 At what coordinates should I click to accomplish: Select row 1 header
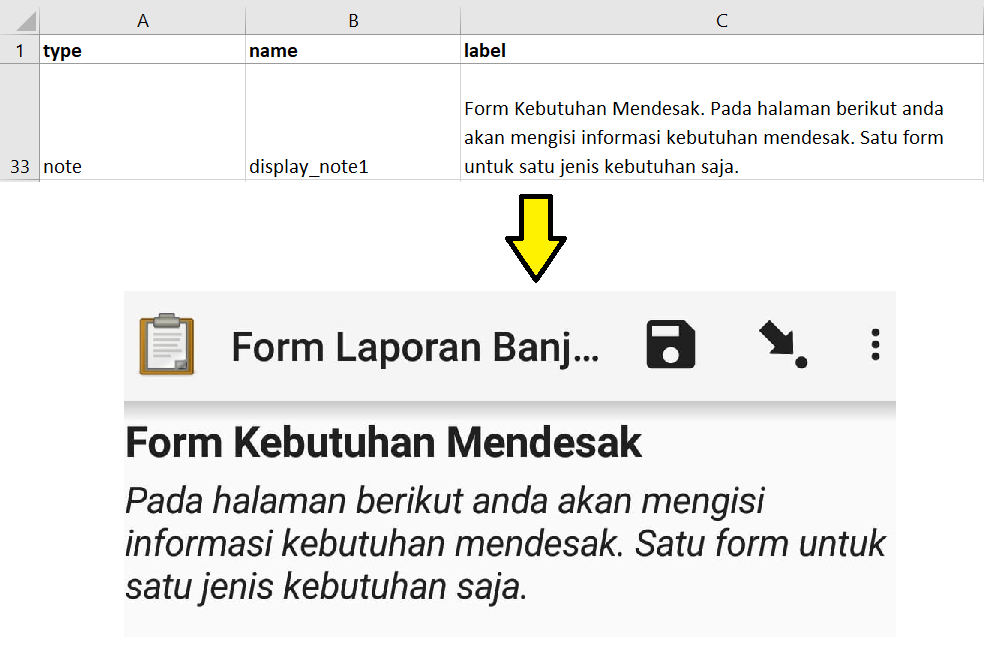[20, 50]
